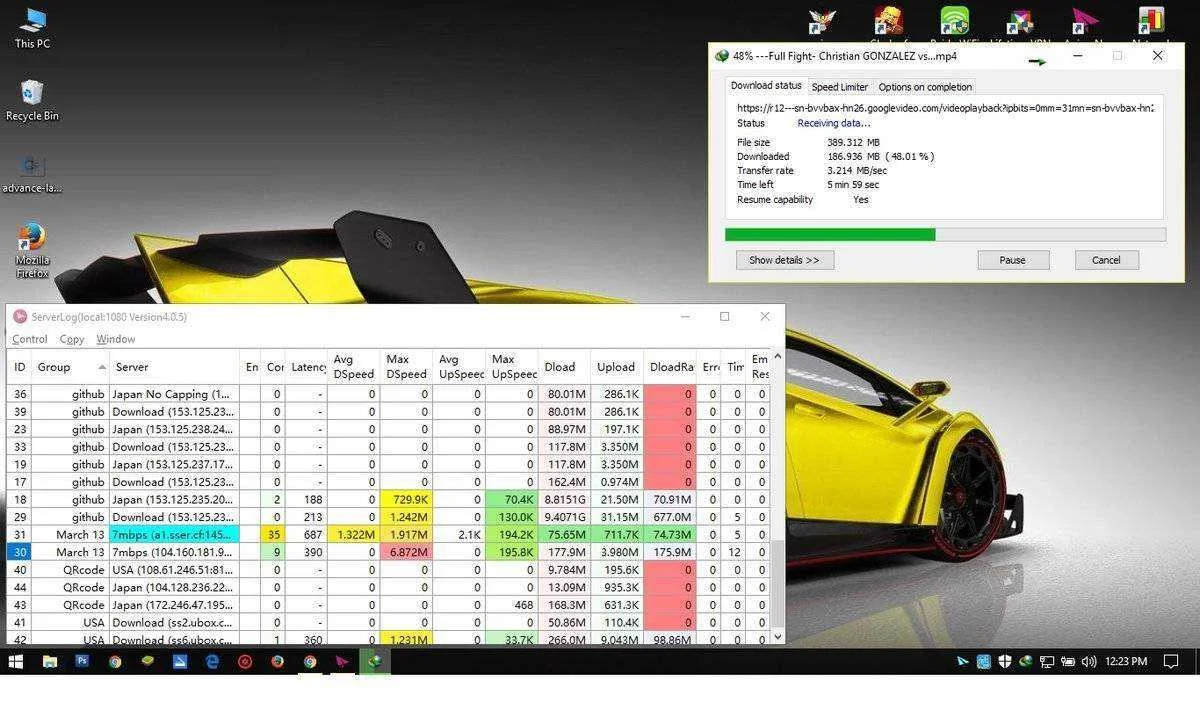Launch Mozilla Firefox from the desktop
1200x717 pixels.
(32, 250)
